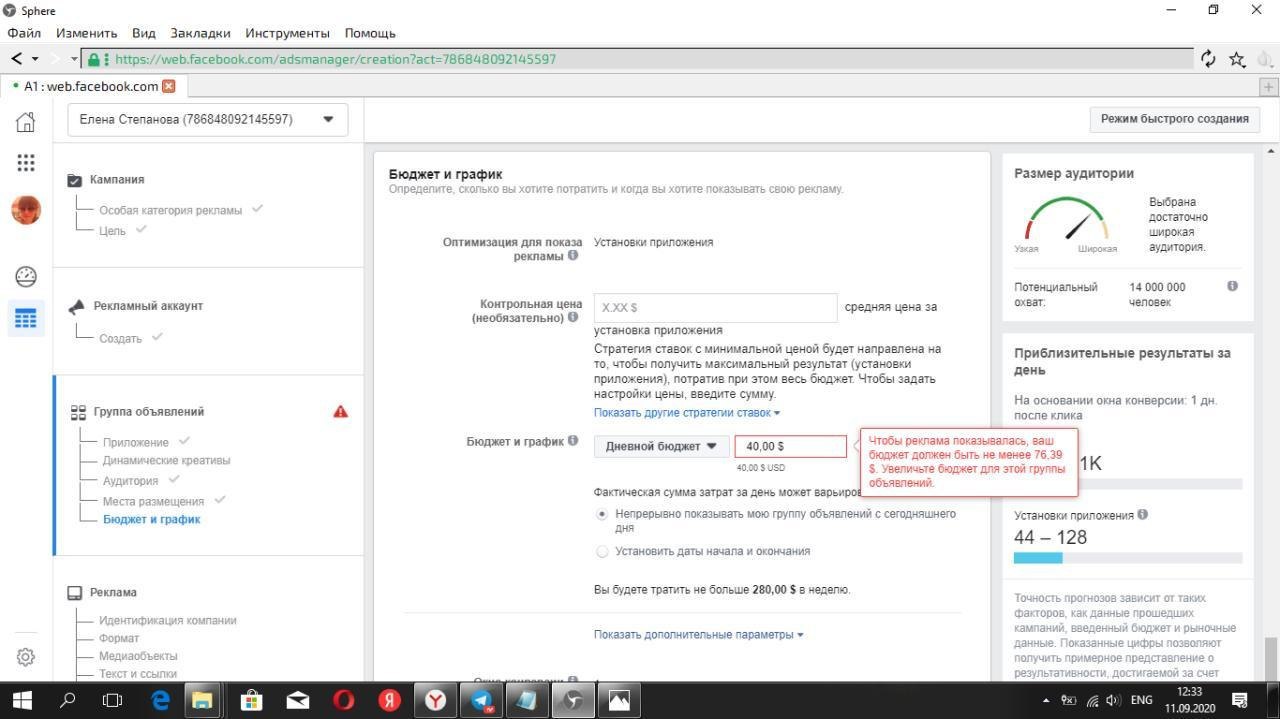Screen dimensions: 1280x719
Task: Open Windows notification center icon
Action: pyautogui.click(x=1240, y=700)
